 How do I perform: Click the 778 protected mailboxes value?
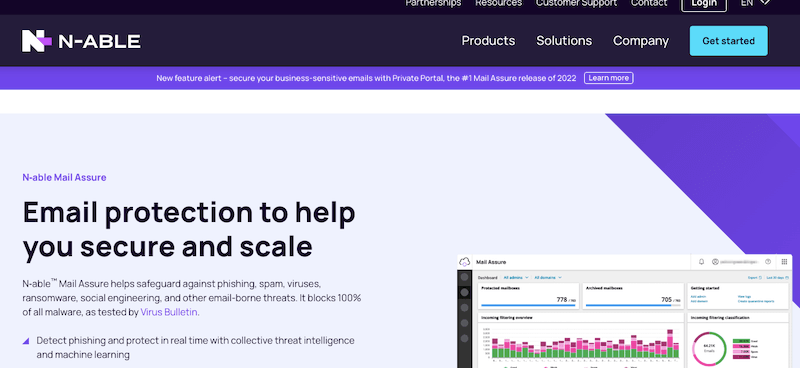point(561,300)
